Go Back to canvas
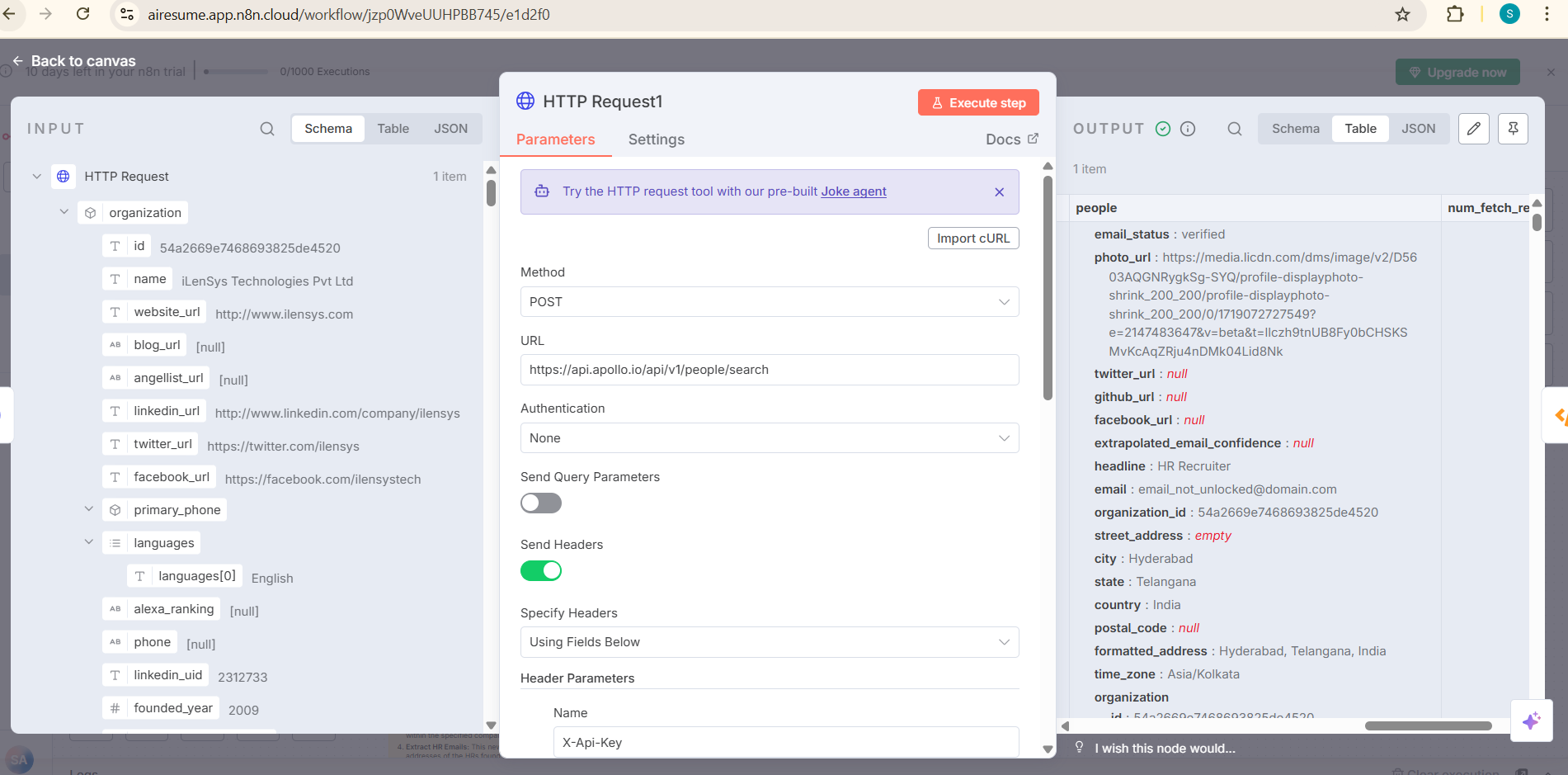Screen dimensions: 1568x775 click(x=74, y=61)
